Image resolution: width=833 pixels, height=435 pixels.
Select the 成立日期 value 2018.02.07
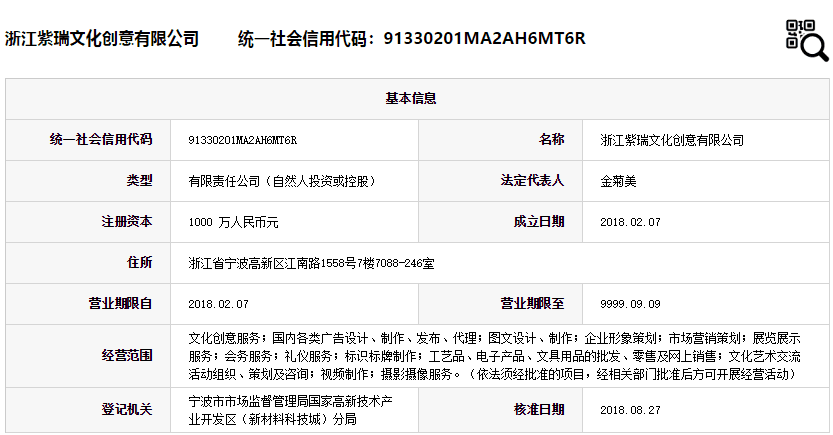(x=631, y=222)
